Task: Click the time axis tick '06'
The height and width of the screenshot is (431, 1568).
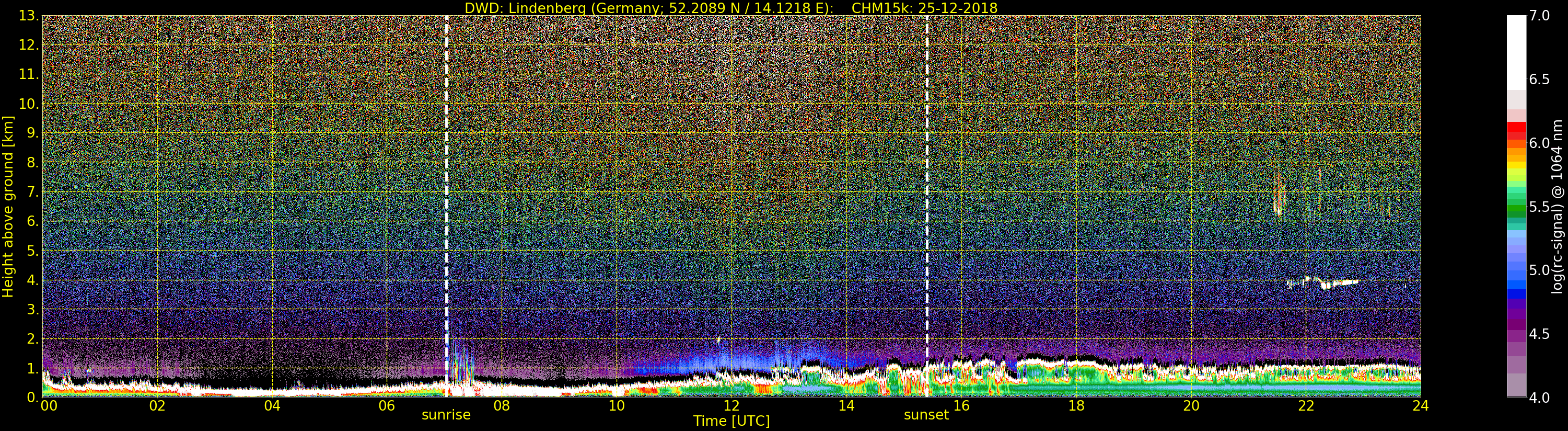Action: [387, 405]
